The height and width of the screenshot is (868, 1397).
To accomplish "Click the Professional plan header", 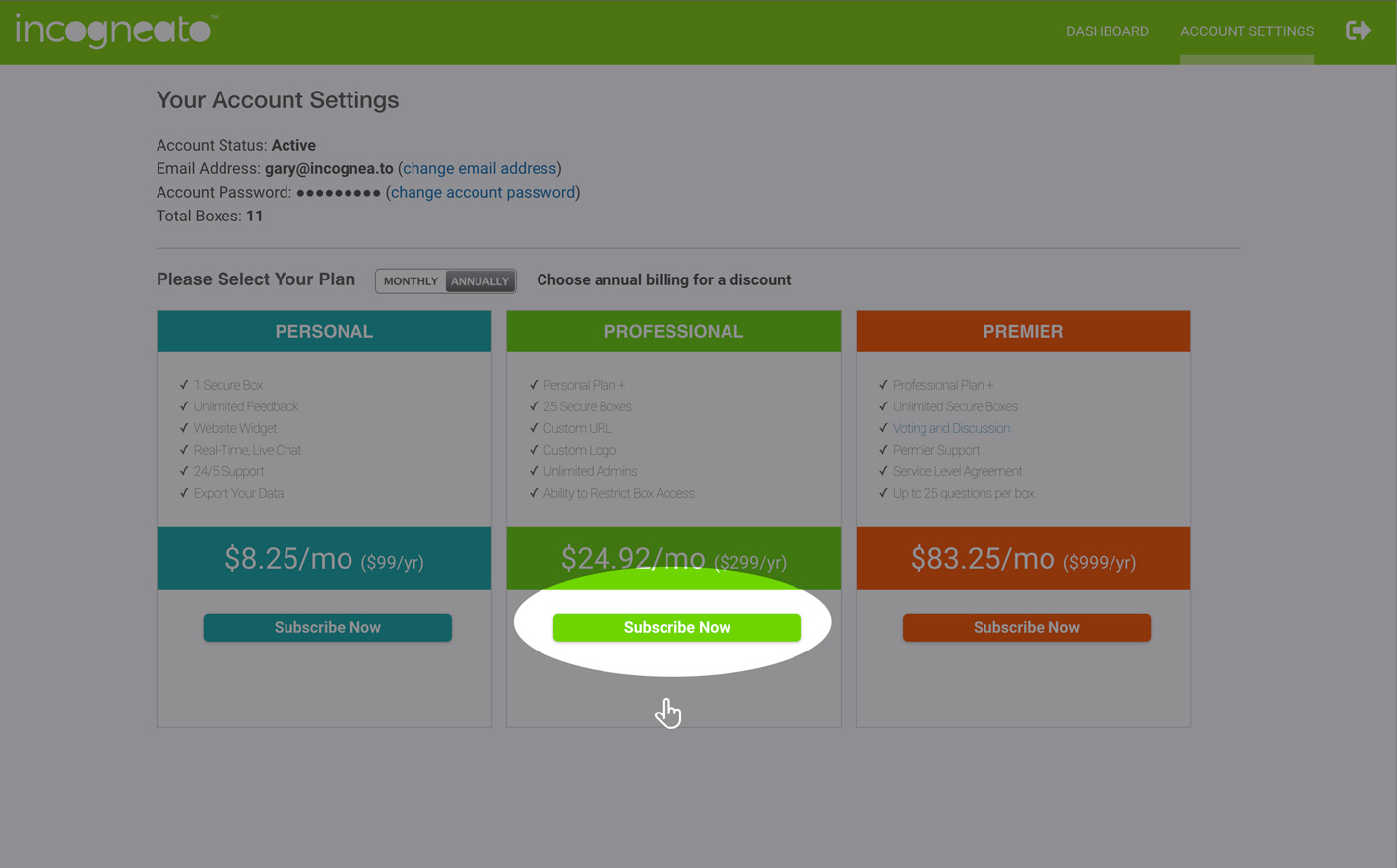I will (x=673, y=332).
